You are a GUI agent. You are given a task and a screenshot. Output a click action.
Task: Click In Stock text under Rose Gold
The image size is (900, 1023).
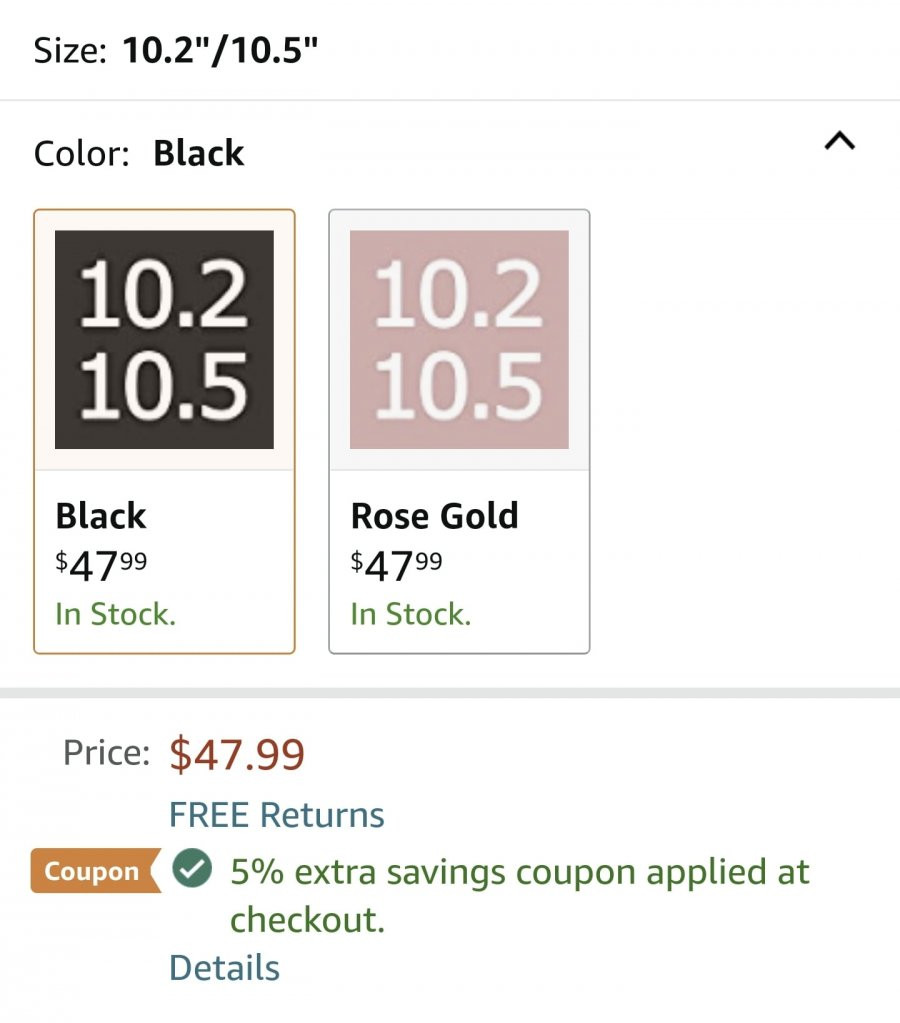(x=411, y=614)
